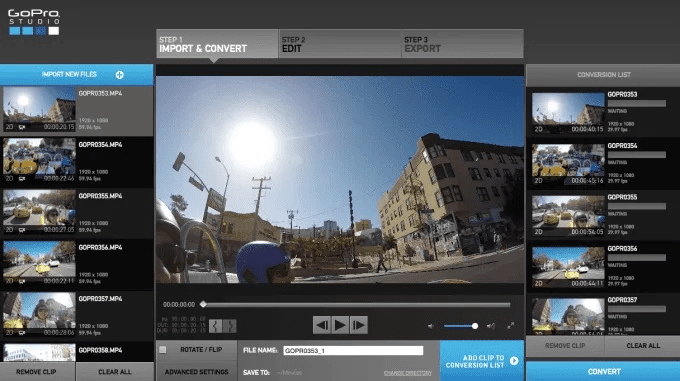Screen dimensions: 680x381
Task: Click the GOPR0353.MP4 file name text
Action: (100, 93)
